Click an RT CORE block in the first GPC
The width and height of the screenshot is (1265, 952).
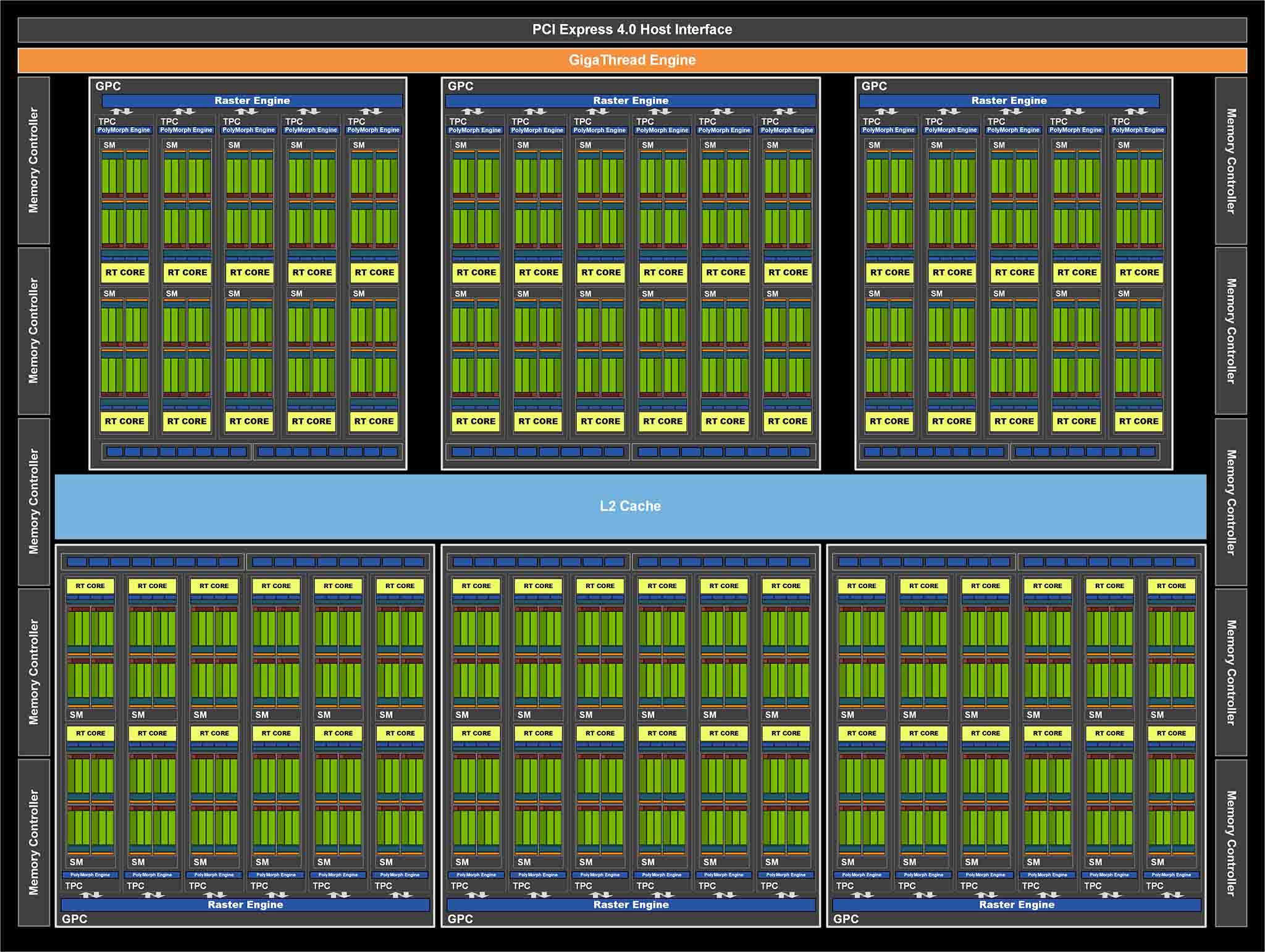124,272
